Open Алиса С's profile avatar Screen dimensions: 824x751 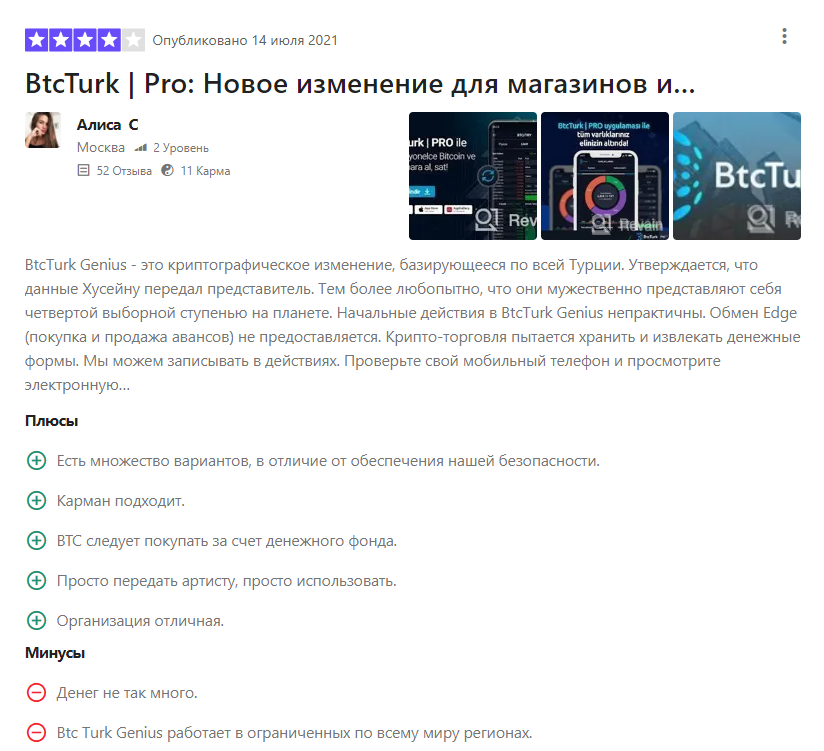click(43, 130)
